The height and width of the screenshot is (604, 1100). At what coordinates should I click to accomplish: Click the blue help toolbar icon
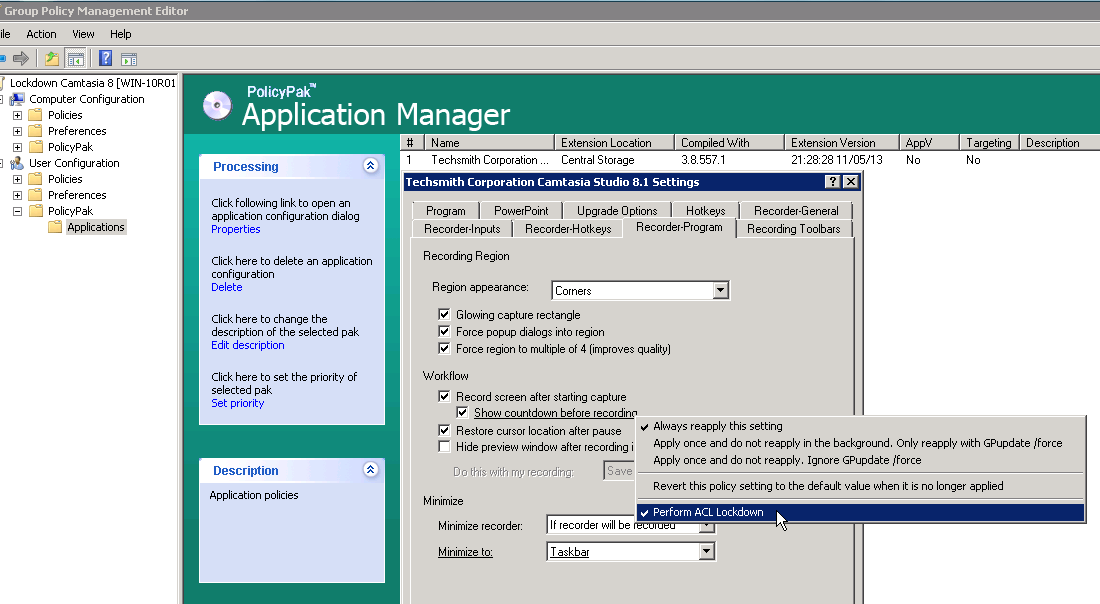pos(105,59)
